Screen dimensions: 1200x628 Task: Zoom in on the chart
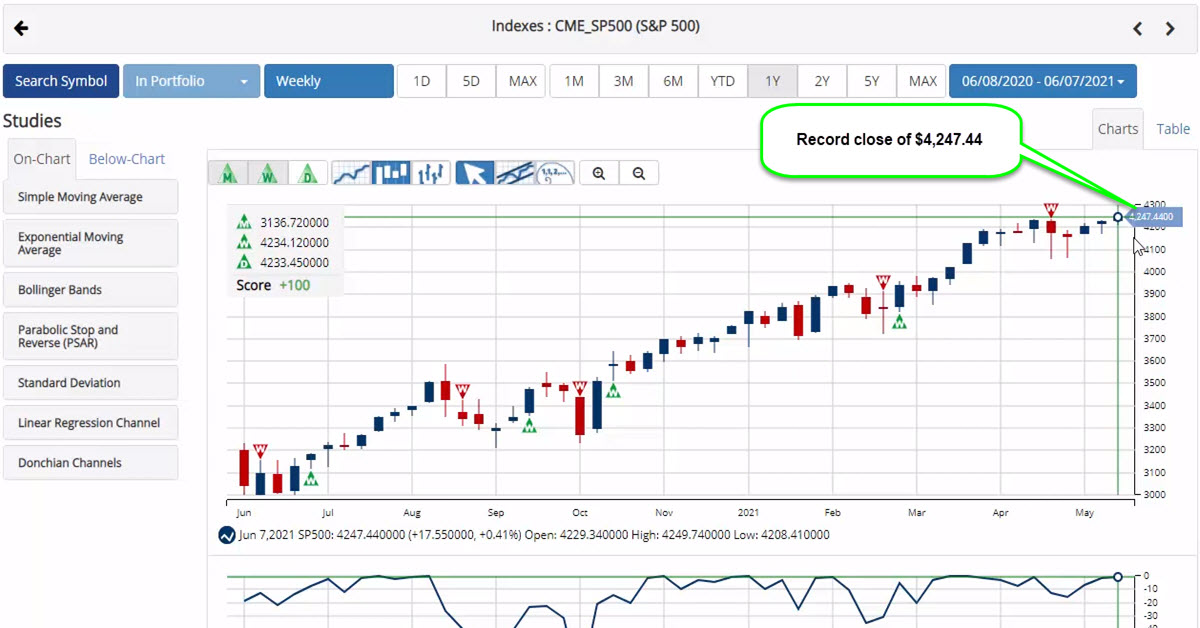coord(599,173)
